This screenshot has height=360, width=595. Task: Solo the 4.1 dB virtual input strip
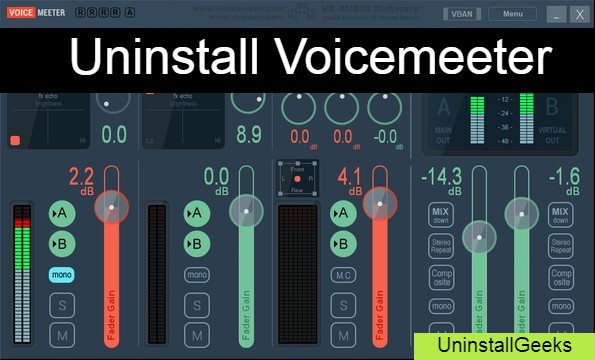pos(343,305)
